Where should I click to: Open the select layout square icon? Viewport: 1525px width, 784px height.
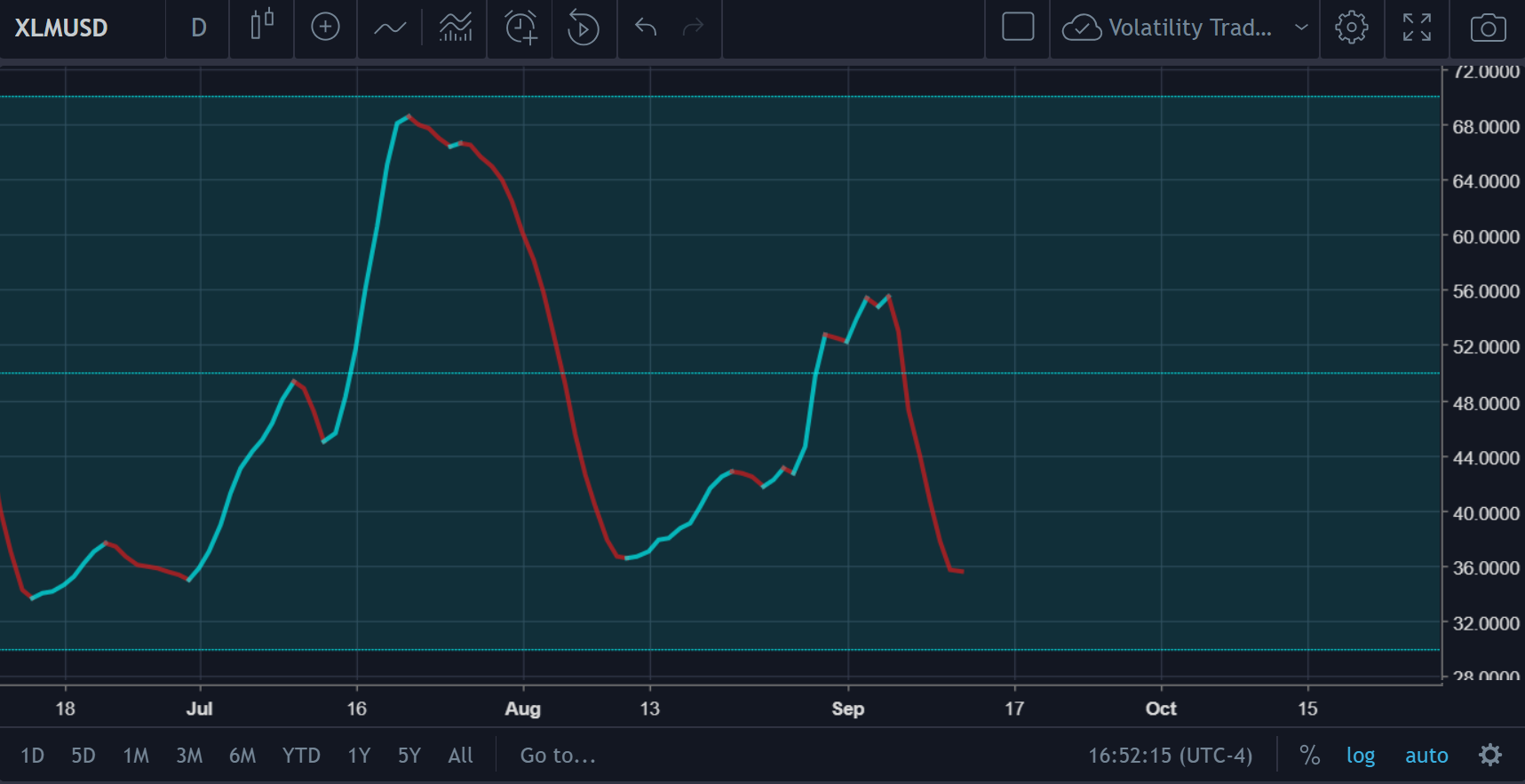[x=1018, y=27]
